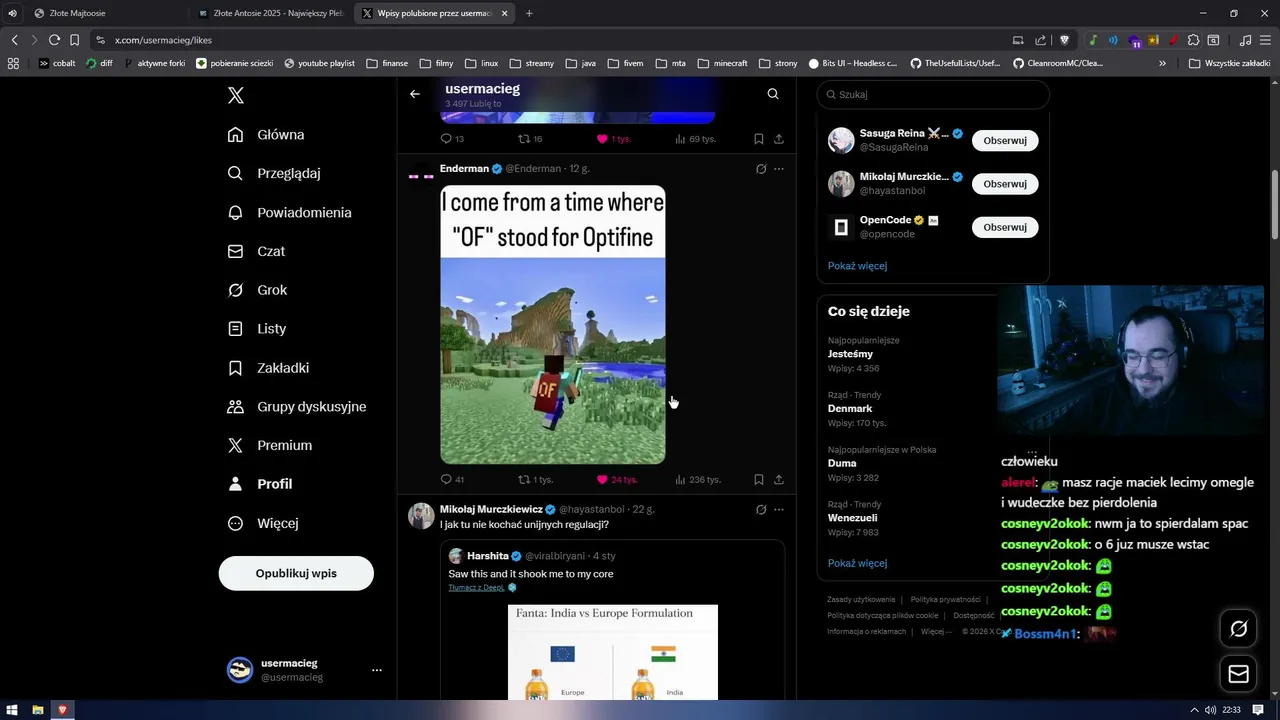1280x720 pixels.
Task: Show hidden bookmarks with double chevron
Action: [x=1162, y=63]
